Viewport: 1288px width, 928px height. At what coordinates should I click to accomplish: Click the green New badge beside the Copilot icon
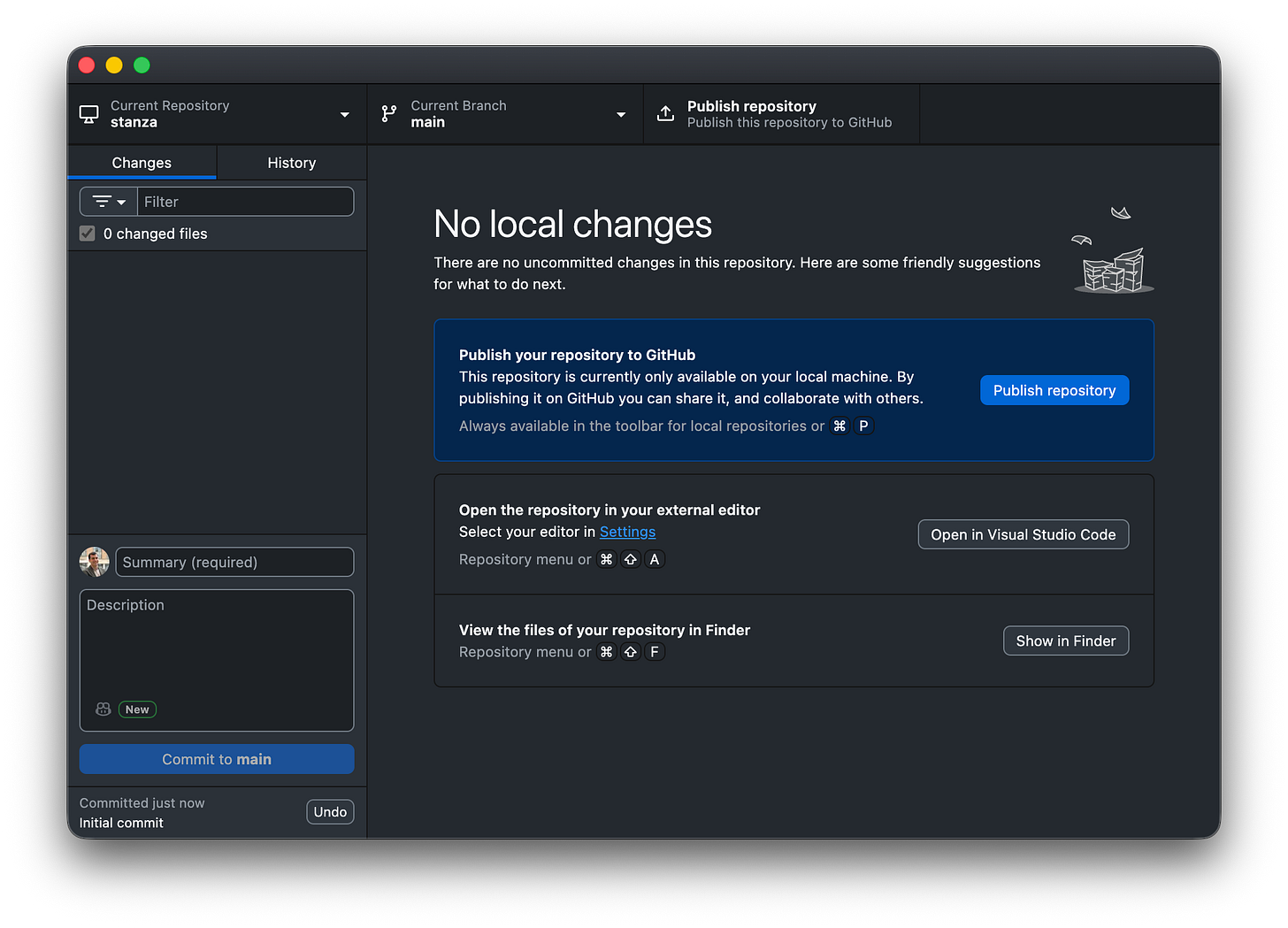(x=137, y=709)
